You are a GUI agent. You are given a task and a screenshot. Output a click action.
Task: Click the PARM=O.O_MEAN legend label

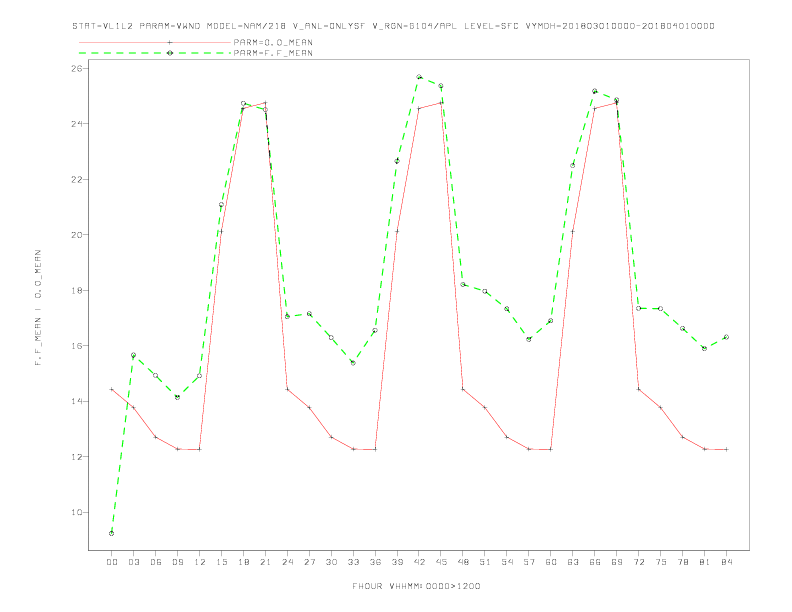pos(273,42)
